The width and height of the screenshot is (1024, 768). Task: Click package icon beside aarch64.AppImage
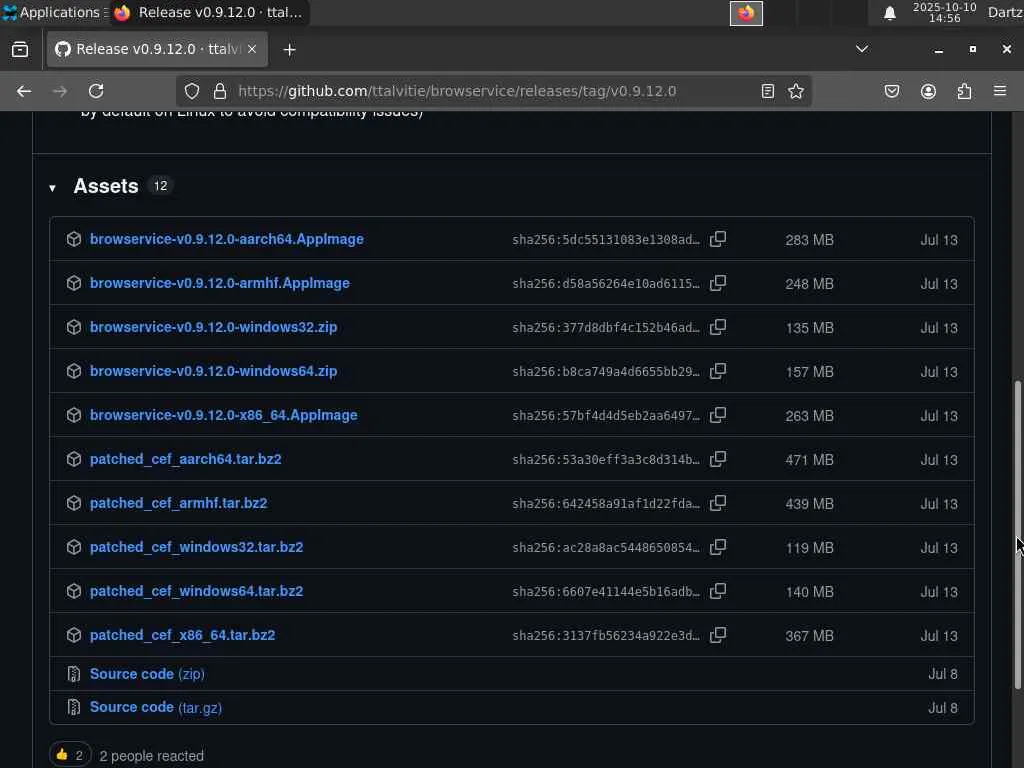pyautogui.click(x=74, y=239)
